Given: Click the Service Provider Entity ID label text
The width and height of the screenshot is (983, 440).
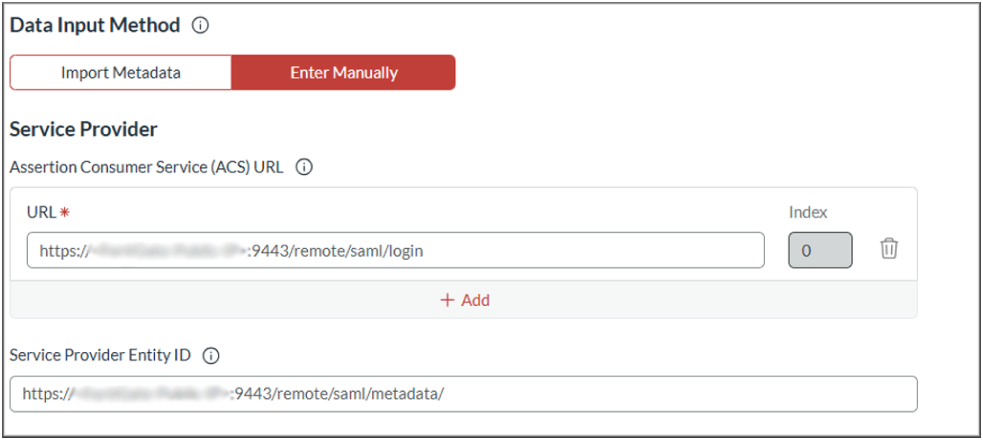Looking at the screenshot, I should [100, 356].
